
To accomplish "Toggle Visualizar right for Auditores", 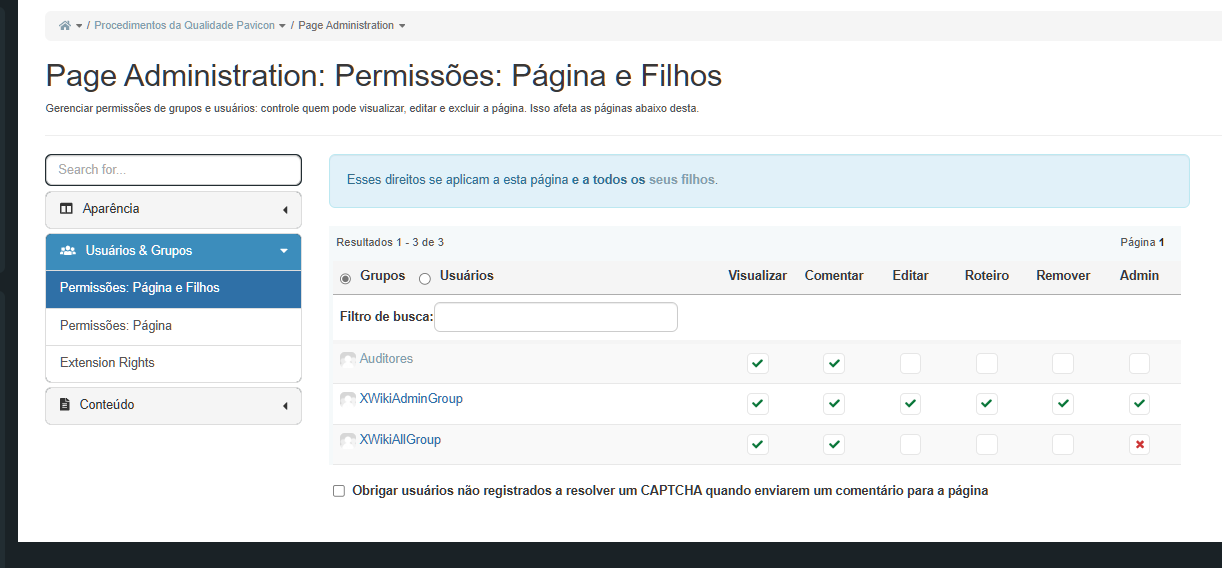I will tap(758, 363).
